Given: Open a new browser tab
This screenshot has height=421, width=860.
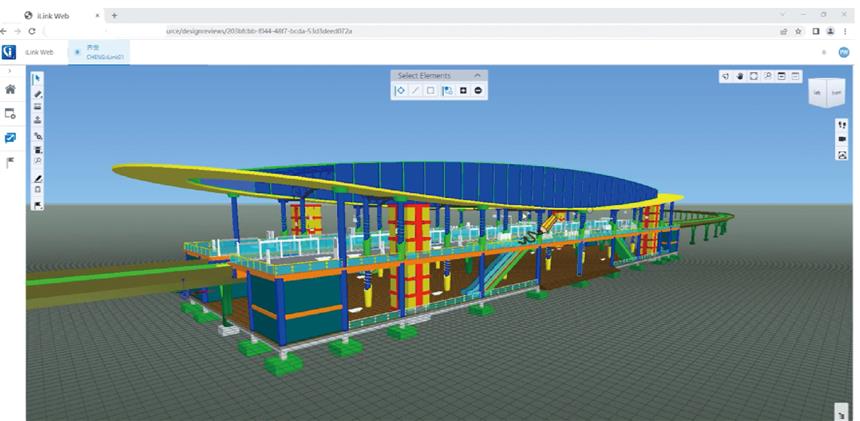Looking at the screenshot, I should coord(114,15).
